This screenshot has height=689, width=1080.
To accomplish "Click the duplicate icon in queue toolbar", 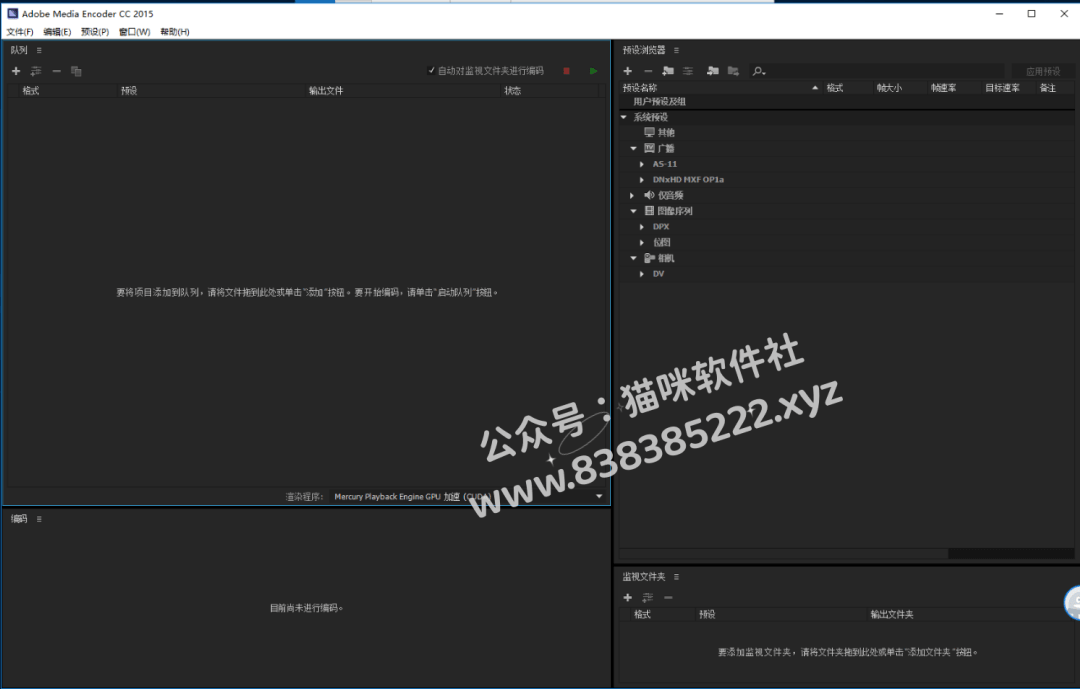I will [76, 71].
